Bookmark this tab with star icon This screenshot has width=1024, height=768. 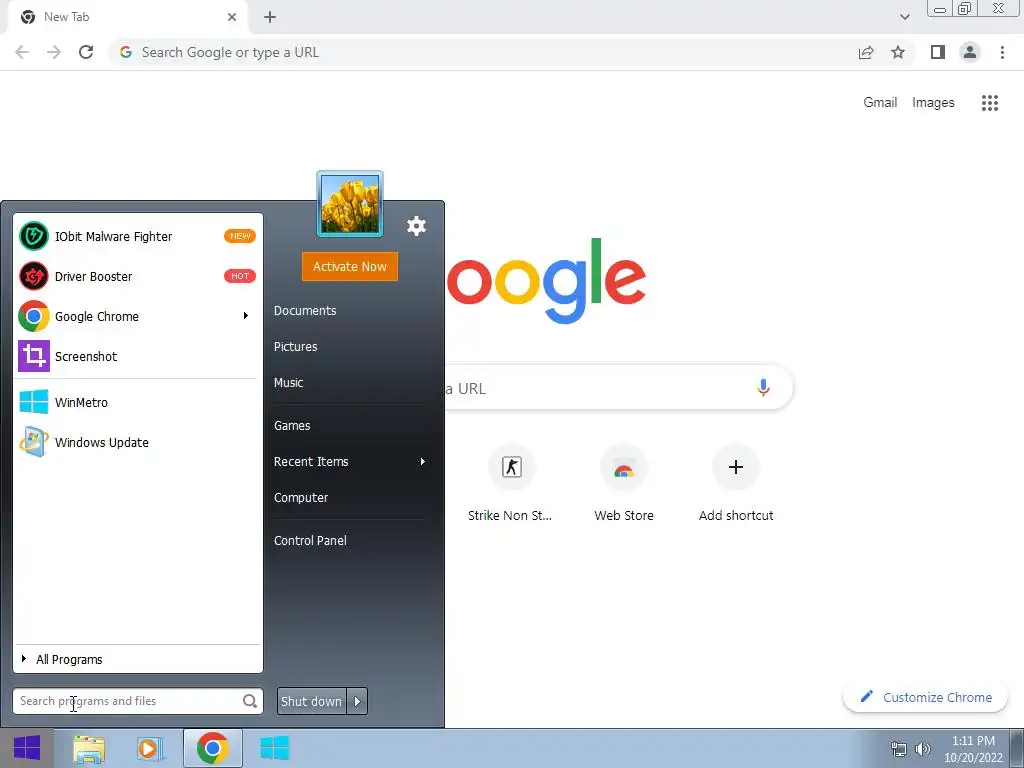[898, 52]
